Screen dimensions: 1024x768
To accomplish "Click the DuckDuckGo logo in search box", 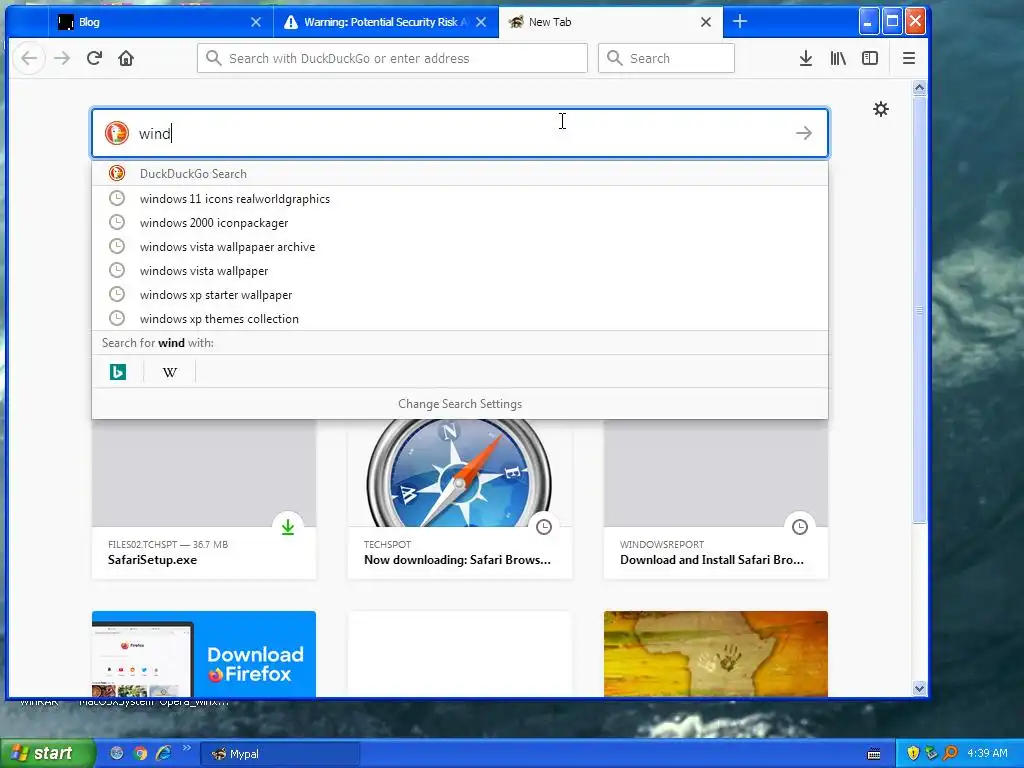I will coord(117,133).
